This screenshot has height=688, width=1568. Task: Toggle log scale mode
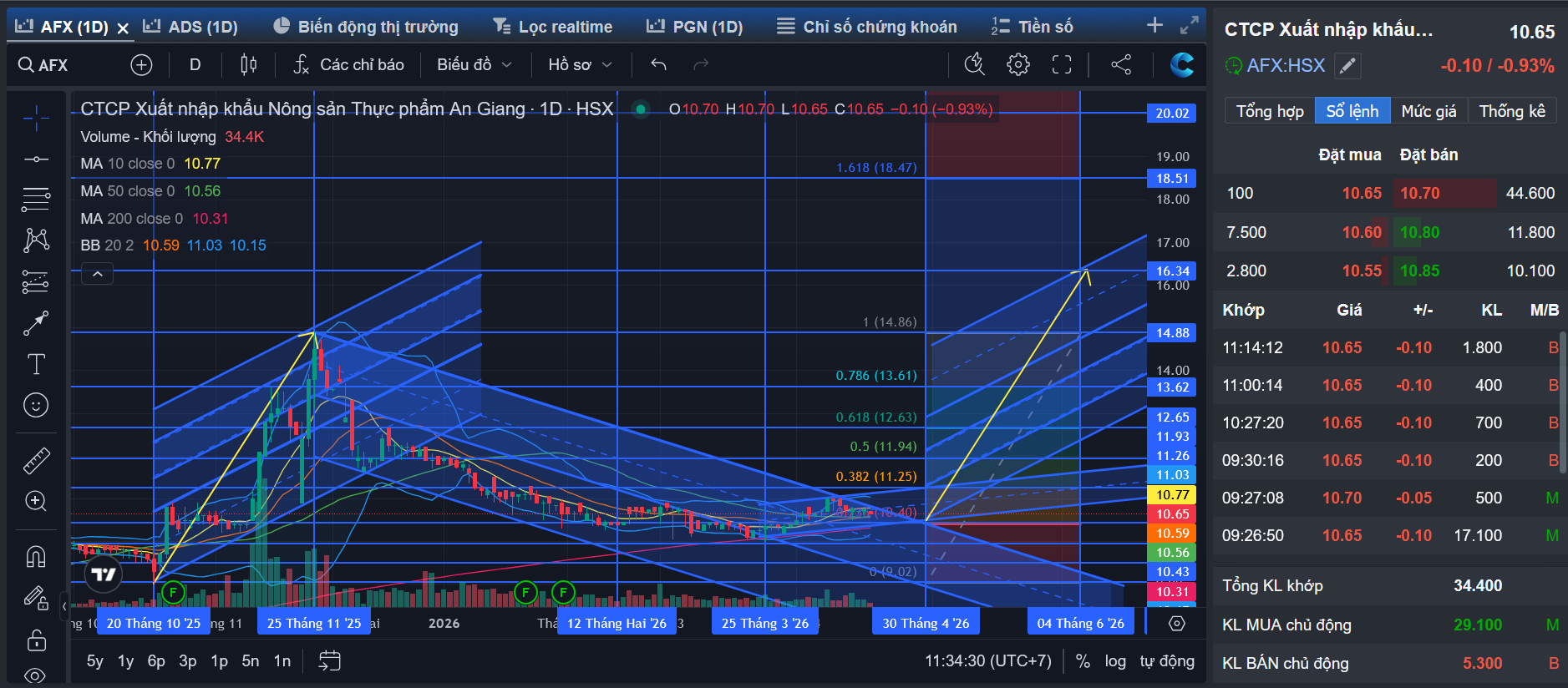click(1115, 661)
